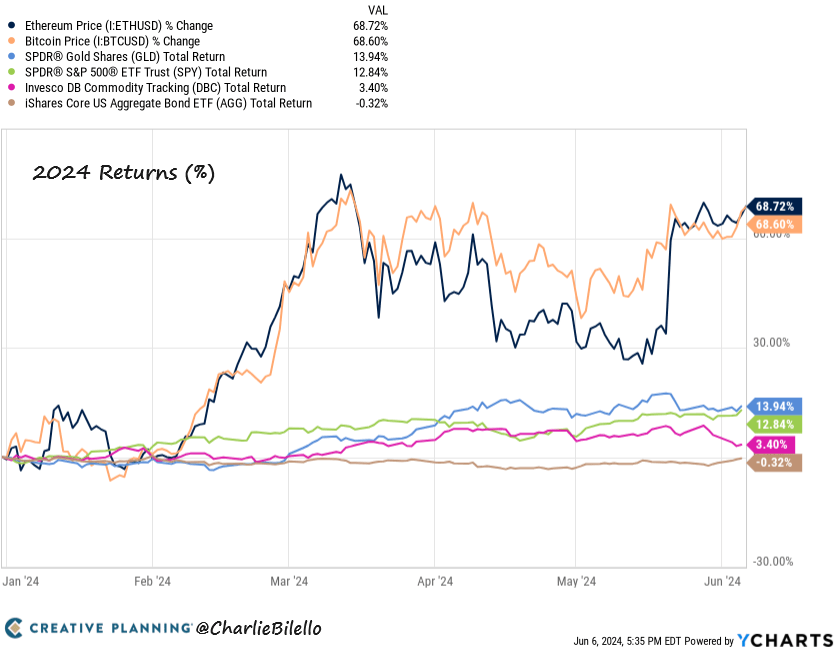This screenshot has width=835, height=651.
Task: Click the 68.72% Ethereum end-of-line flag
Action: coord(775,206)
